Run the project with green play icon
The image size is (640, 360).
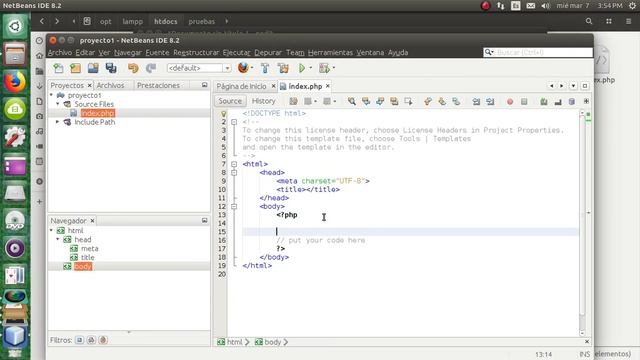point(302,68)
